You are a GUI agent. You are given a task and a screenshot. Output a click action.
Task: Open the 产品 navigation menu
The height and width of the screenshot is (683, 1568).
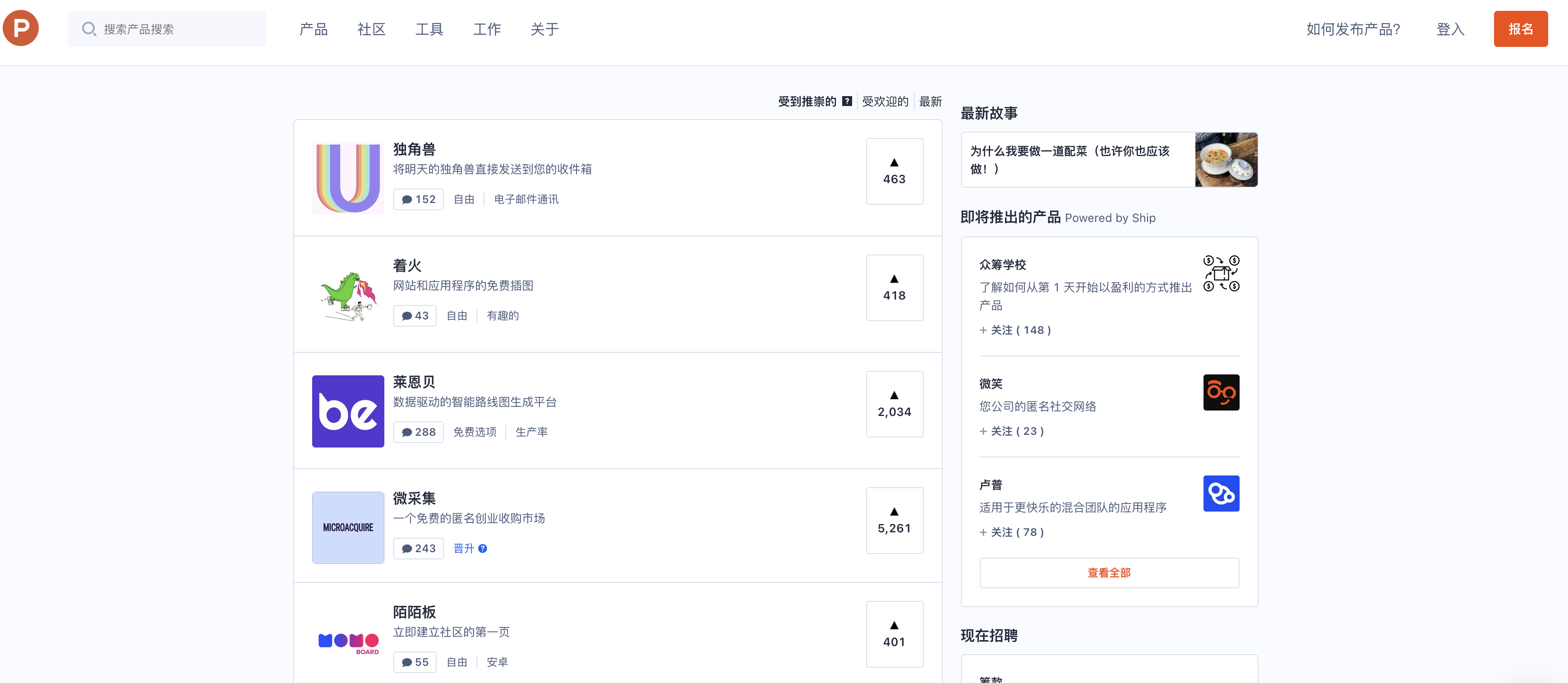314,28
